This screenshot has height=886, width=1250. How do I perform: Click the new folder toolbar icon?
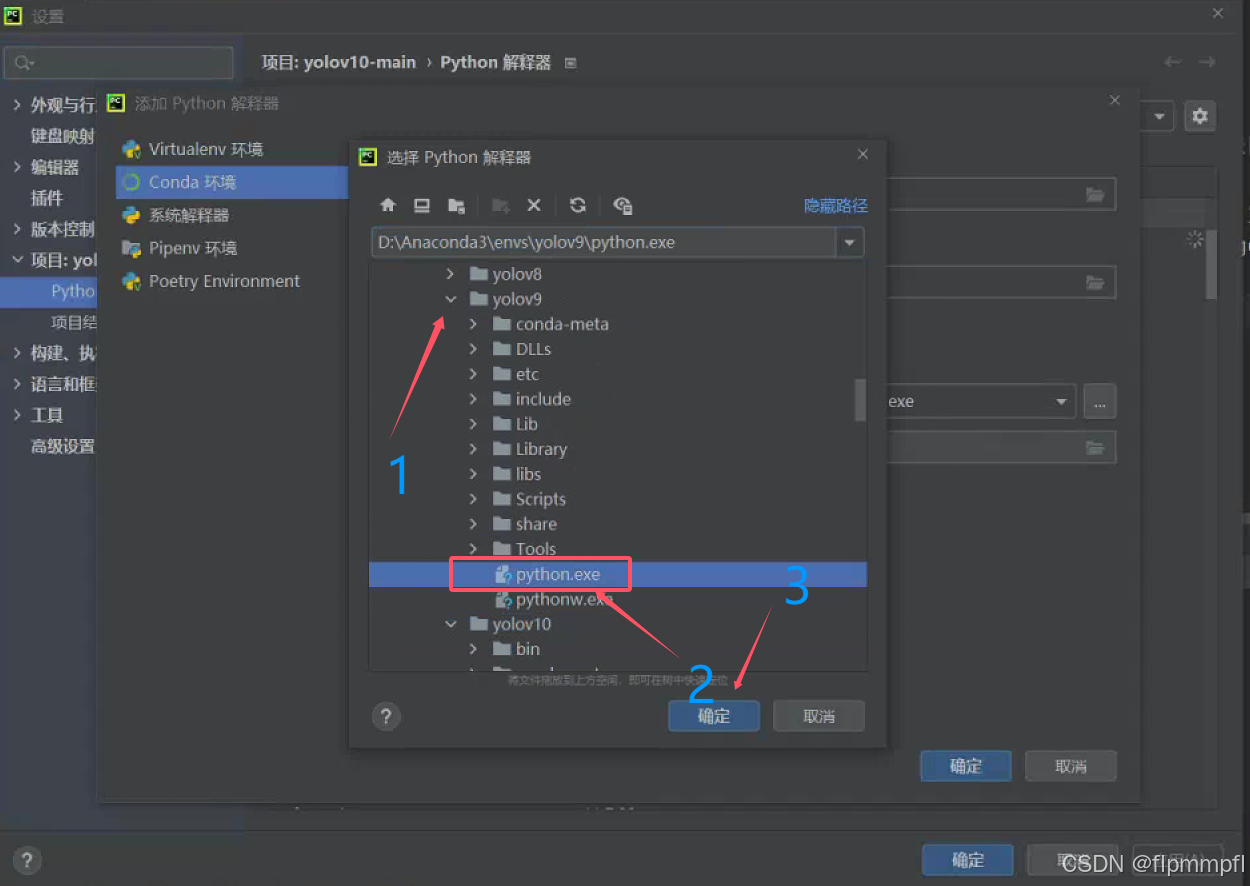(500, 205)
